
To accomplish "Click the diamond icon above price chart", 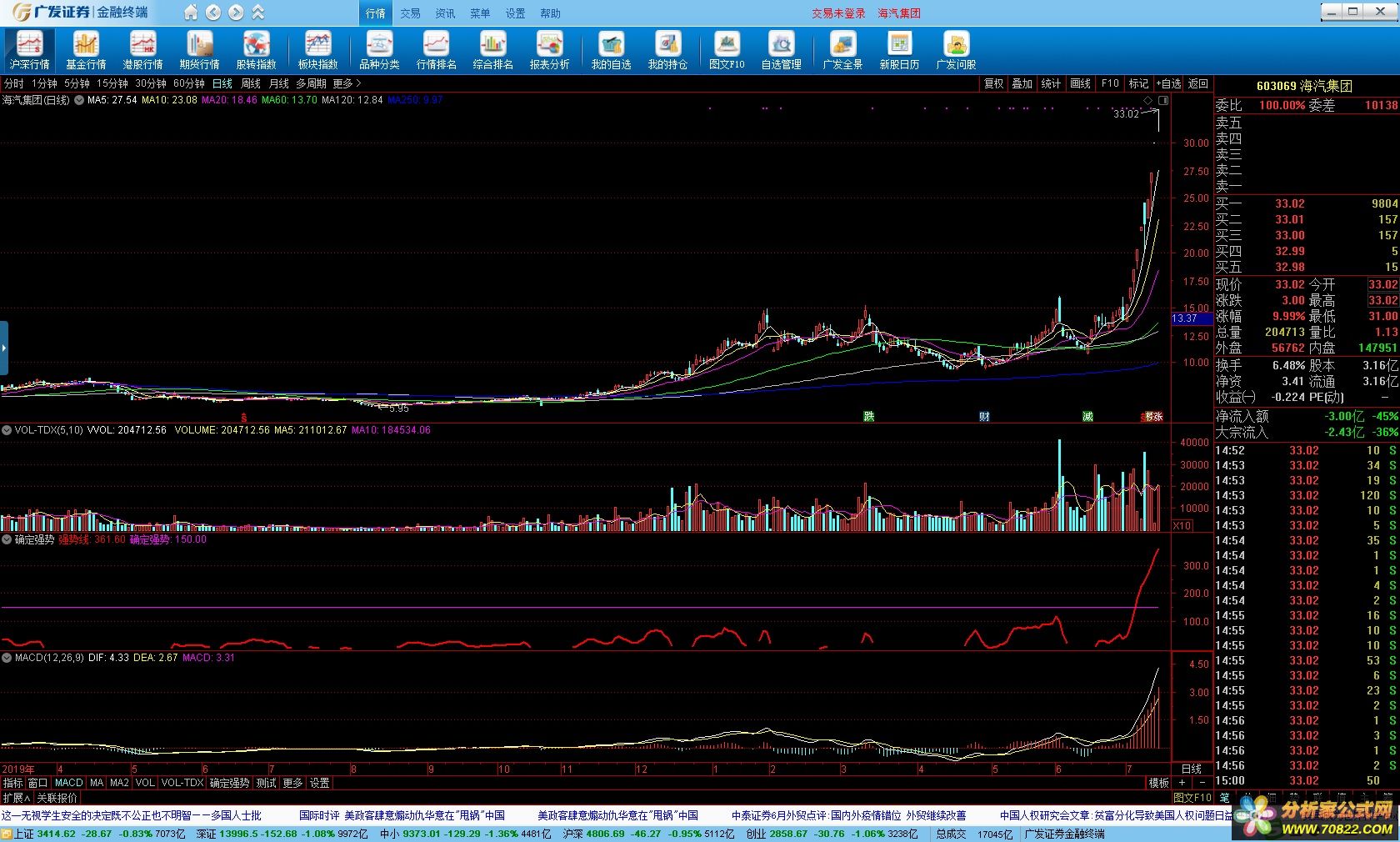I will pyautogui.click(x=1147, y=100).
